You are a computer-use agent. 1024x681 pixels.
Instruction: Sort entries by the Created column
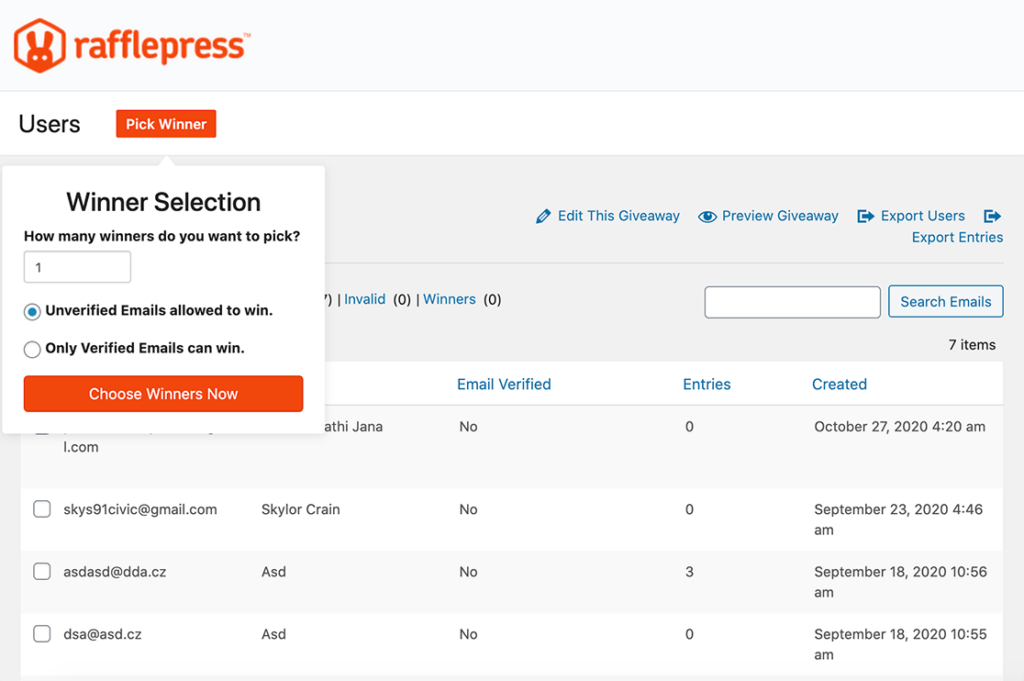[839, 384]
